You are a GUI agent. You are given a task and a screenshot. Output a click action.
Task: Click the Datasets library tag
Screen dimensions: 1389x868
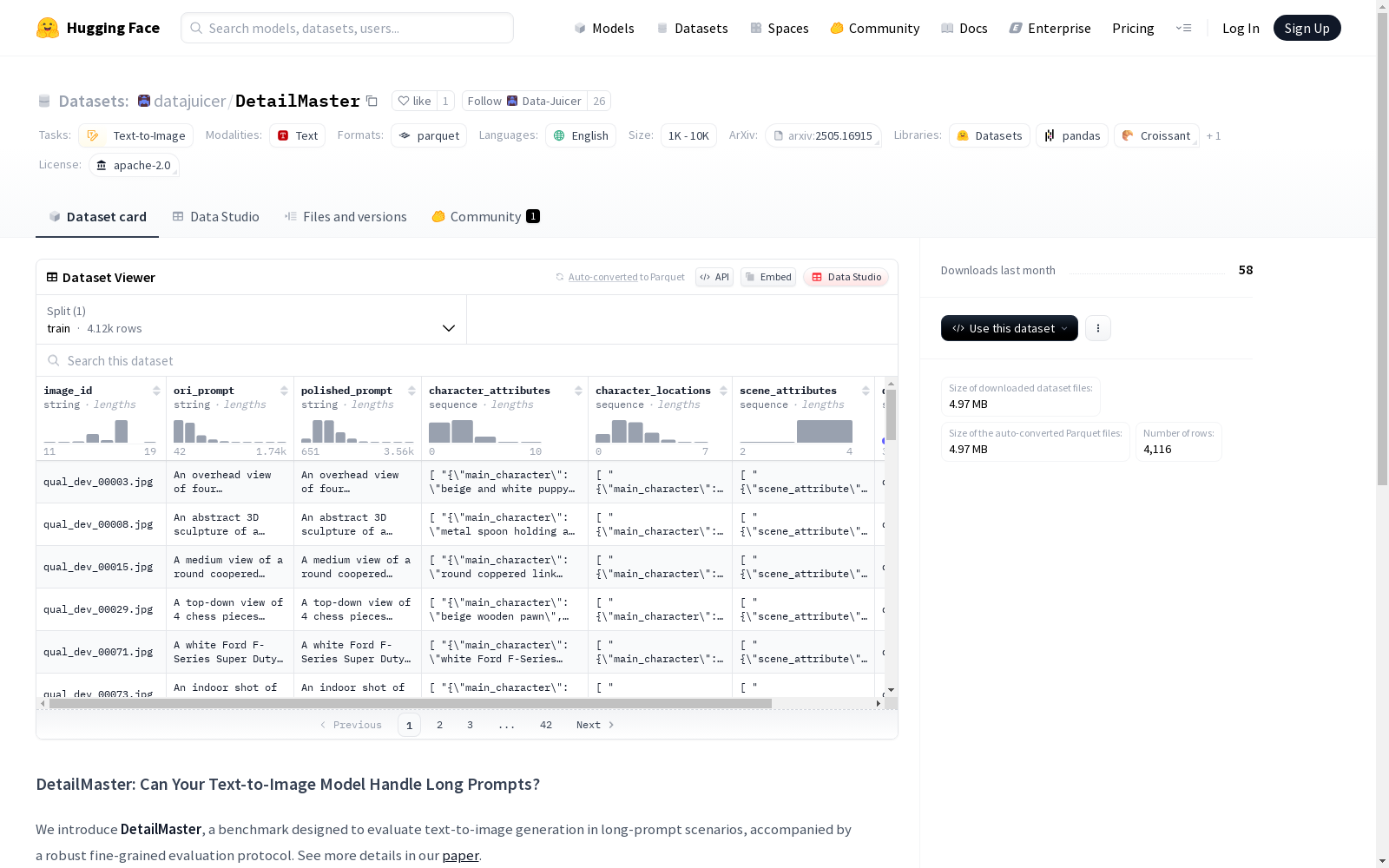click(x=990, y=135)
